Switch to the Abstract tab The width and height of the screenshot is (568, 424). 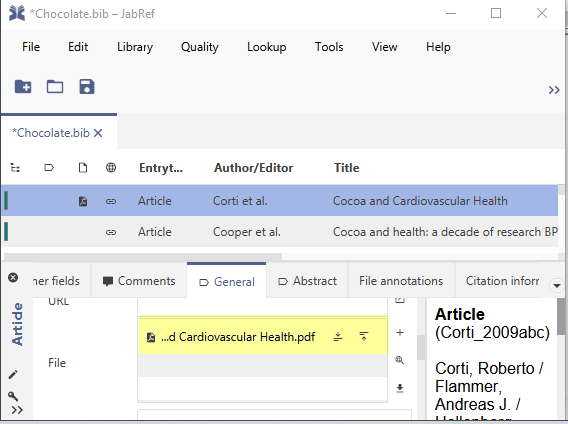[x=307, y=281]
